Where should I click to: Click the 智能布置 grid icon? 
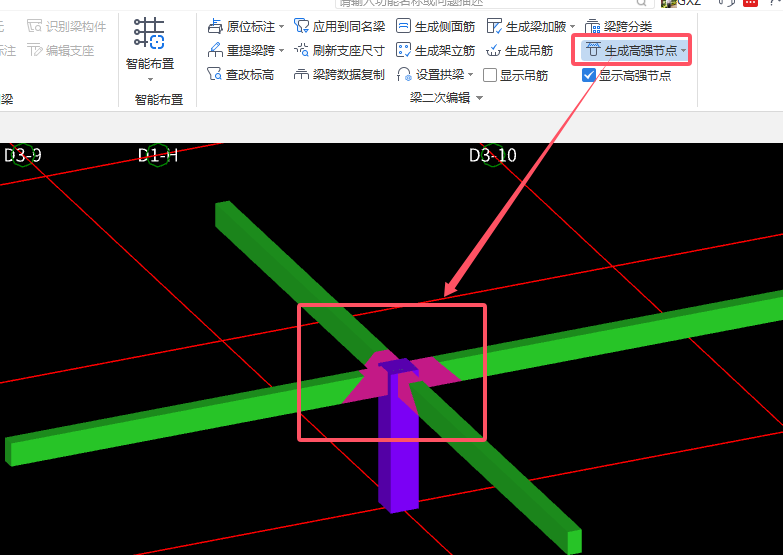click(x=149, y=33)
